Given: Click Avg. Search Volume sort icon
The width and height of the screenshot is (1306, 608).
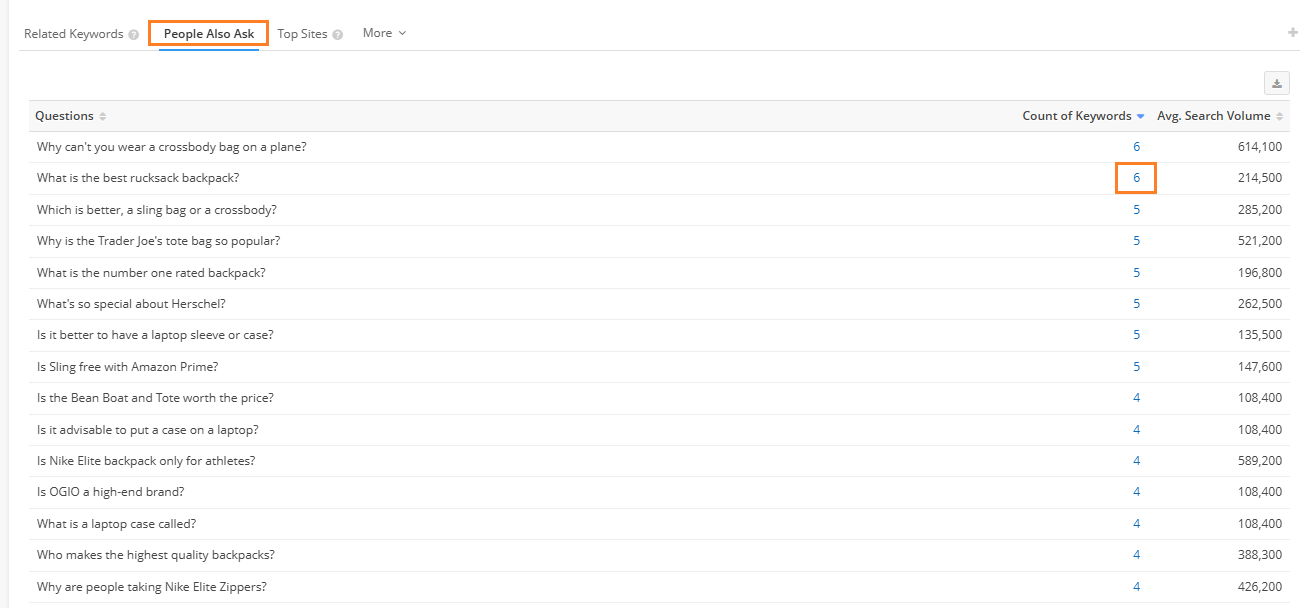Looking at the screenshot, I should [x=1280, y=117].
